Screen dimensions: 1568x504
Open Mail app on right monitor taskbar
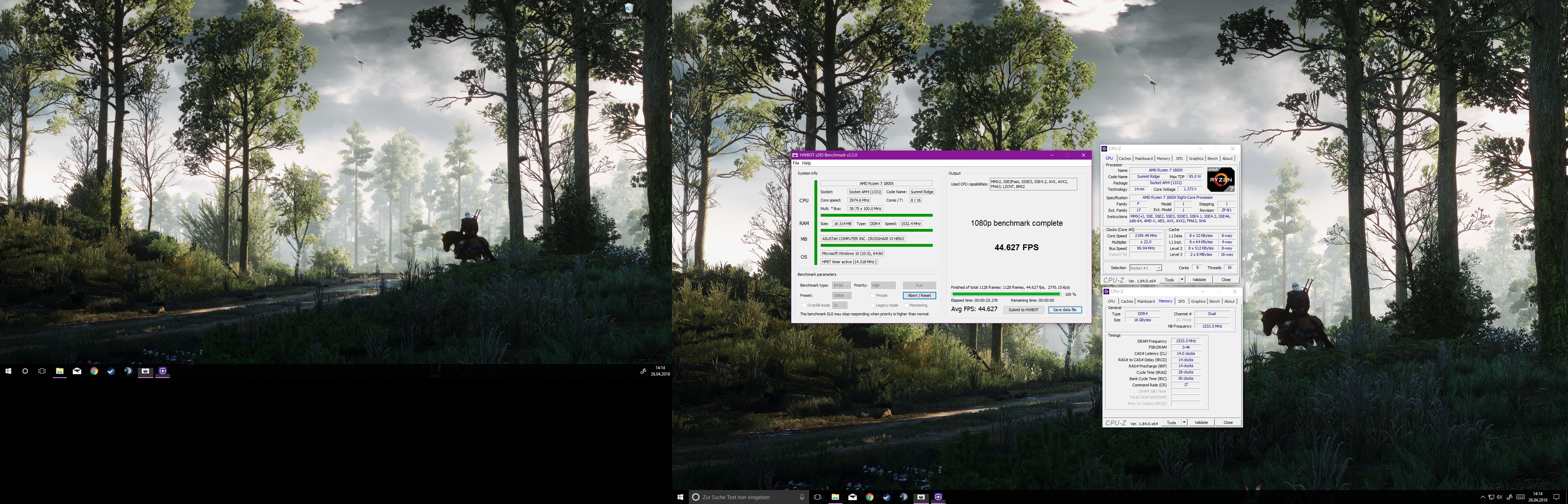[852, 497]
